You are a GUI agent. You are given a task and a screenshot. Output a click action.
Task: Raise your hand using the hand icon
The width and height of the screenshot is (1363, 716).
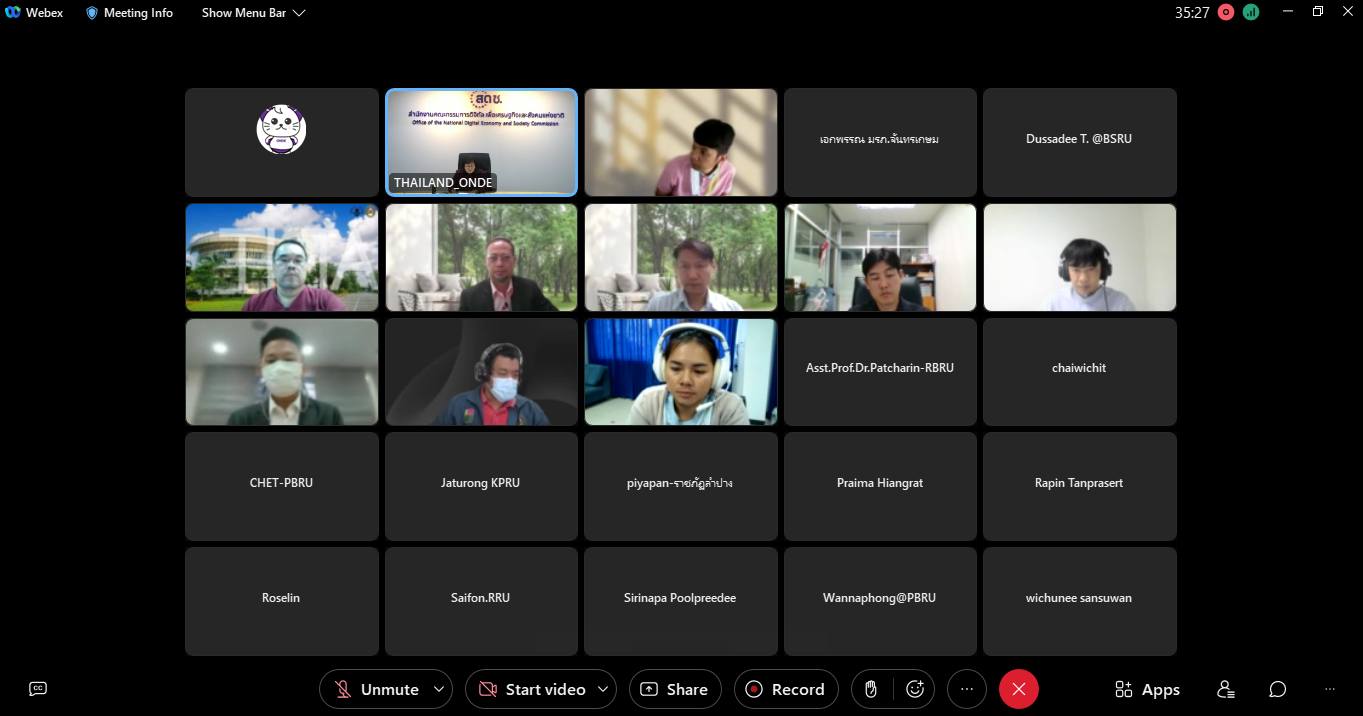[871, 689]
